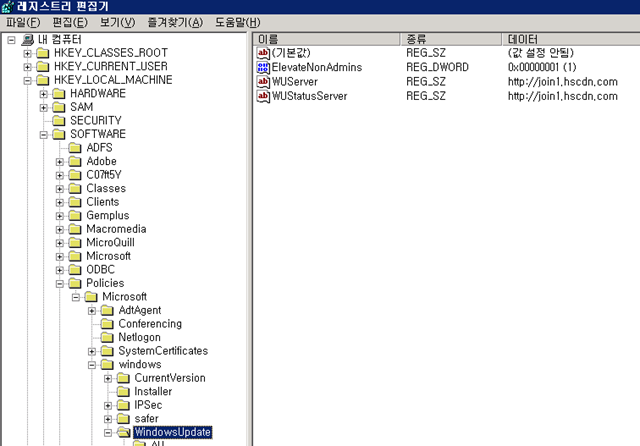Collapse the windows key minus box
Viewport: 640px width, 446px height.
[92, 365]
